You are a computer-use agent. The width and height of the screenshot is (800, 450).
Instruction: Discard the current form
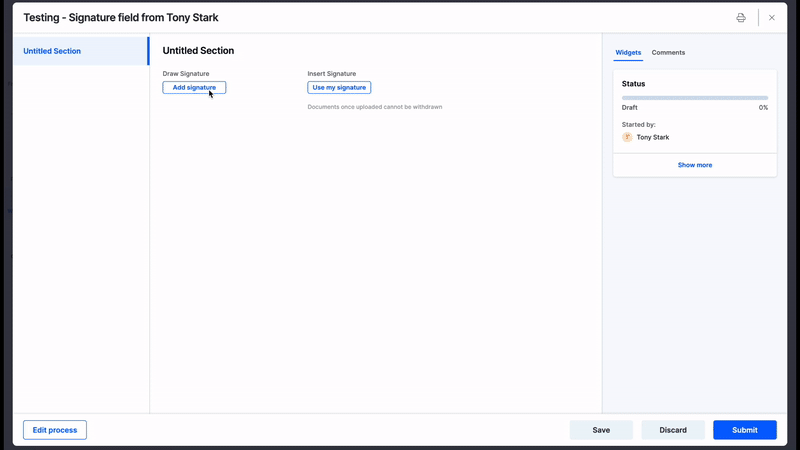[x=672, y=430]
